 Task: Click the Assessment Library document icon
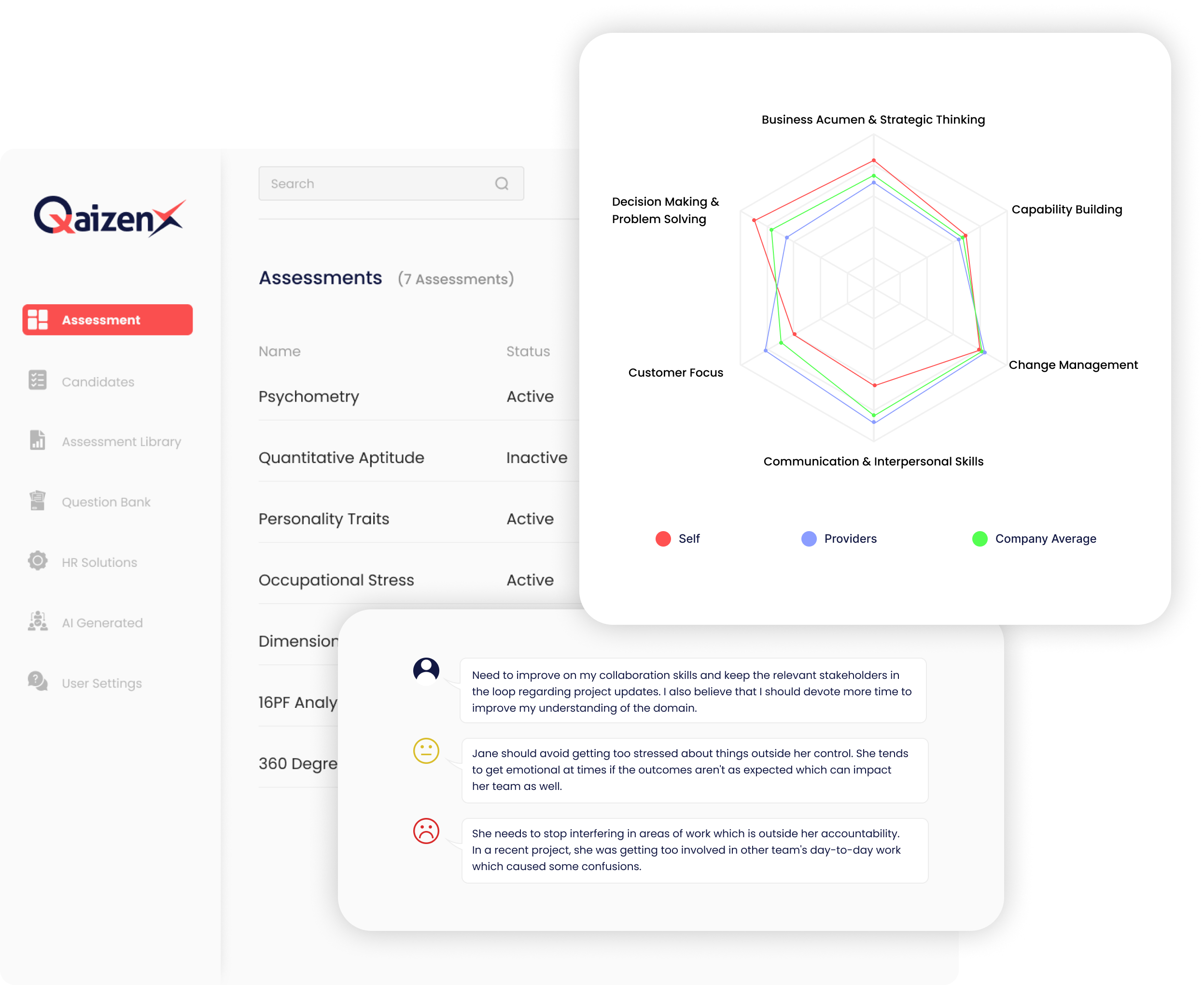click(38, 440)
